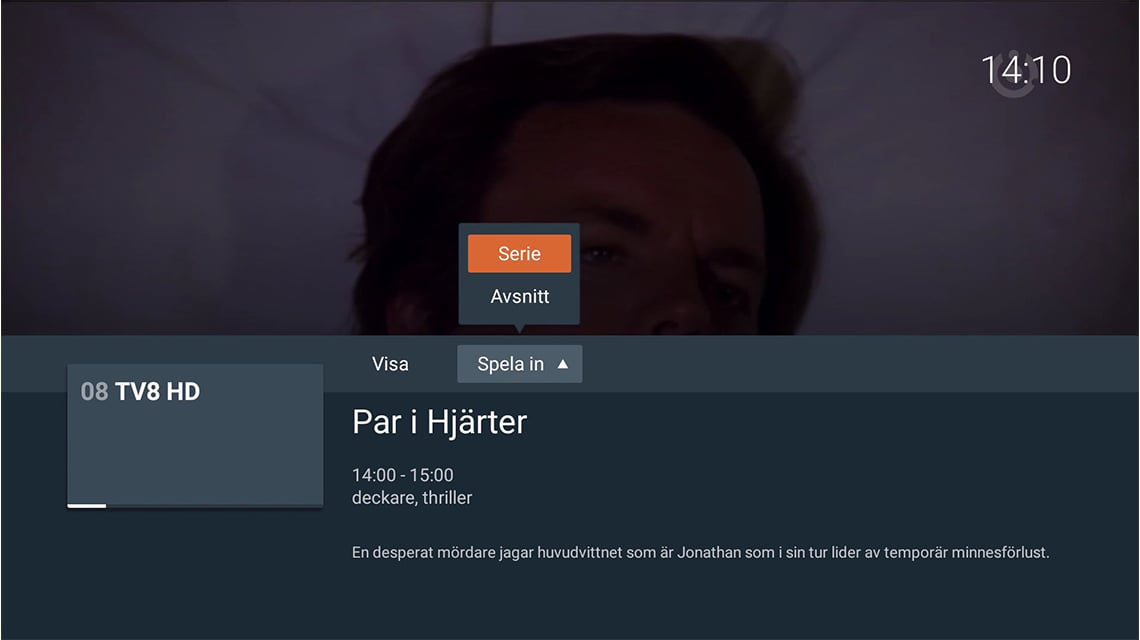Click the upward triangle beside Spela in
The height and width of the screenshot is (640, 1140).
point(563,364)
